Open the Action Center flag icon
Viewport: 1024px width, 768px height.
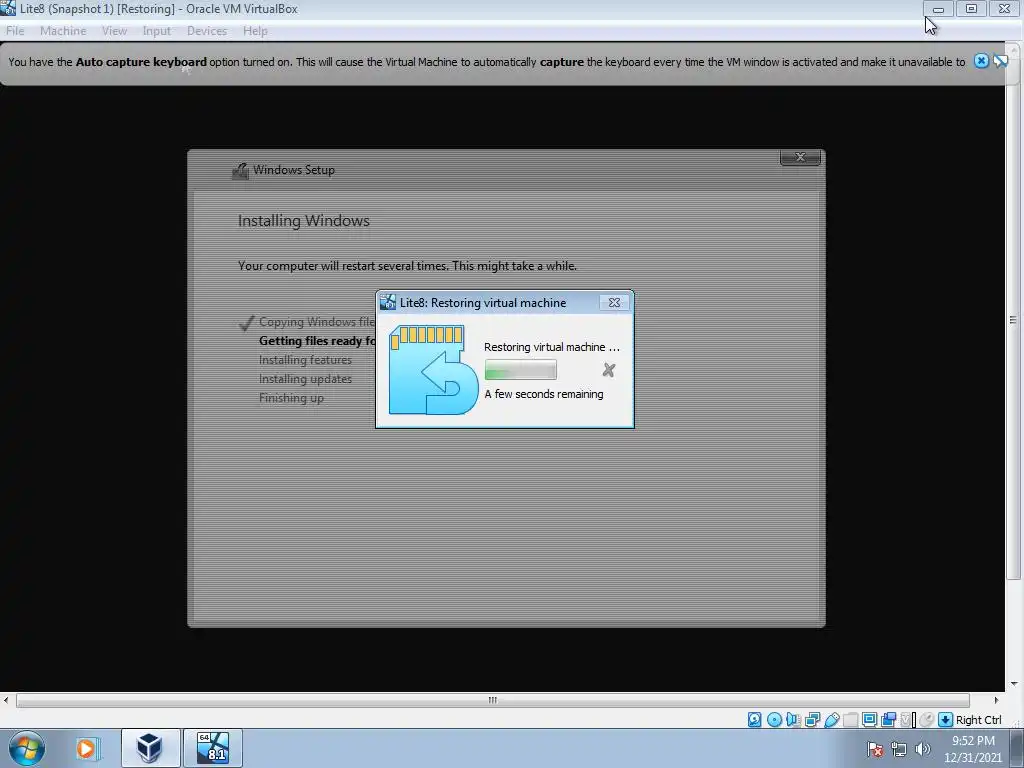[x=875, y=749]
